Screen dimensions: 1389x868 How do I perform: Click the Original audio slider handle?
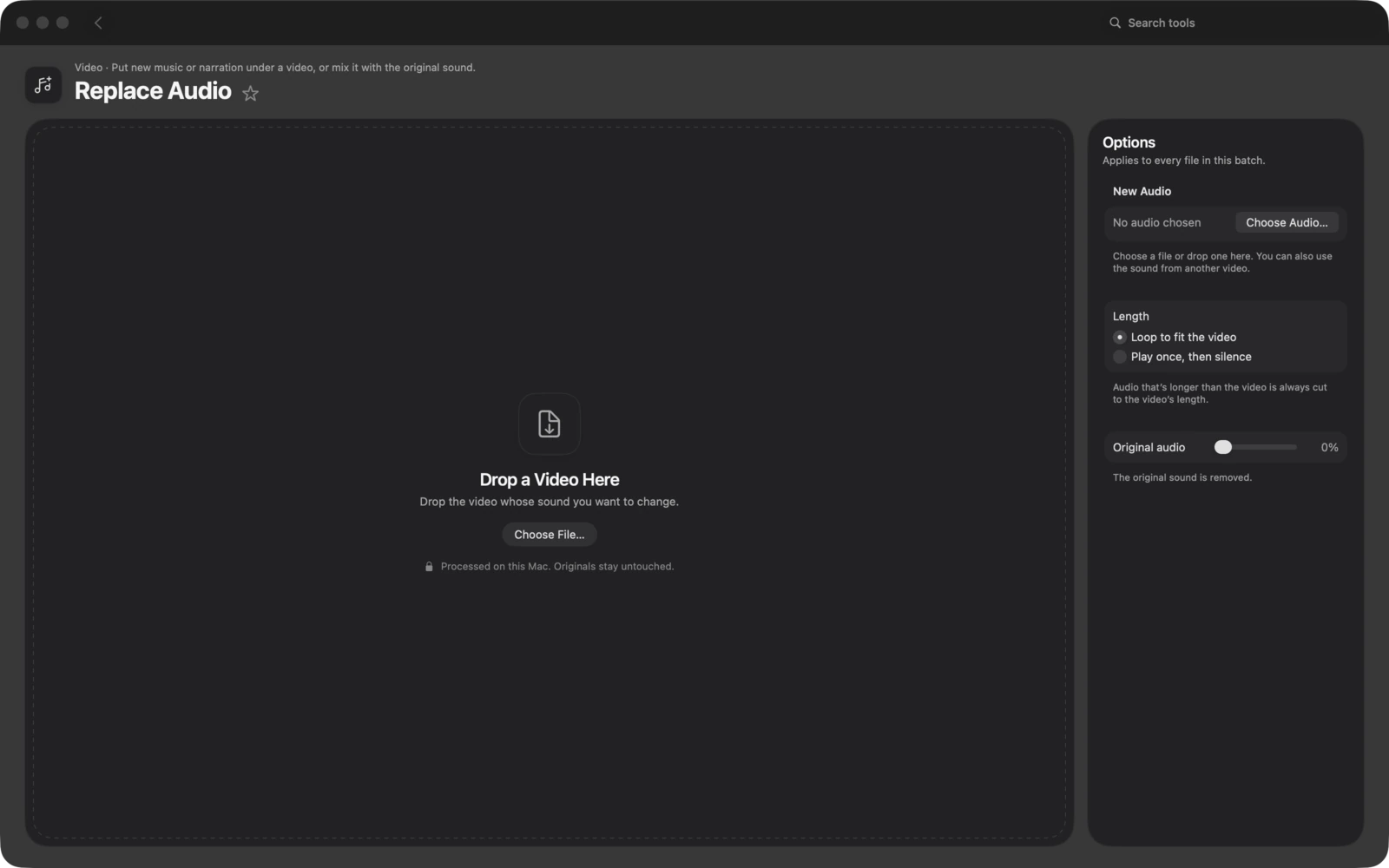pyautogui.click(x=1223, y=448)
